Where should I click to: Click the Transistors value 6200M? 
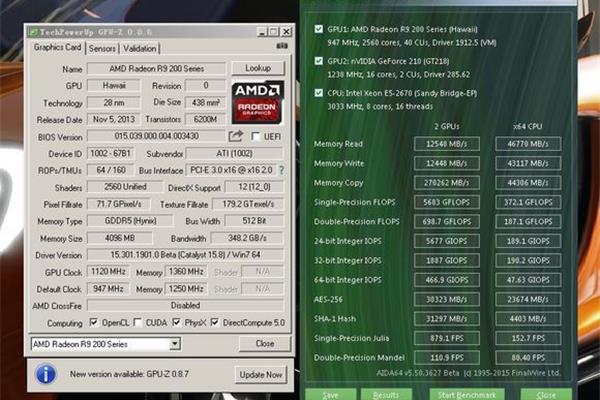coord(205,119)
